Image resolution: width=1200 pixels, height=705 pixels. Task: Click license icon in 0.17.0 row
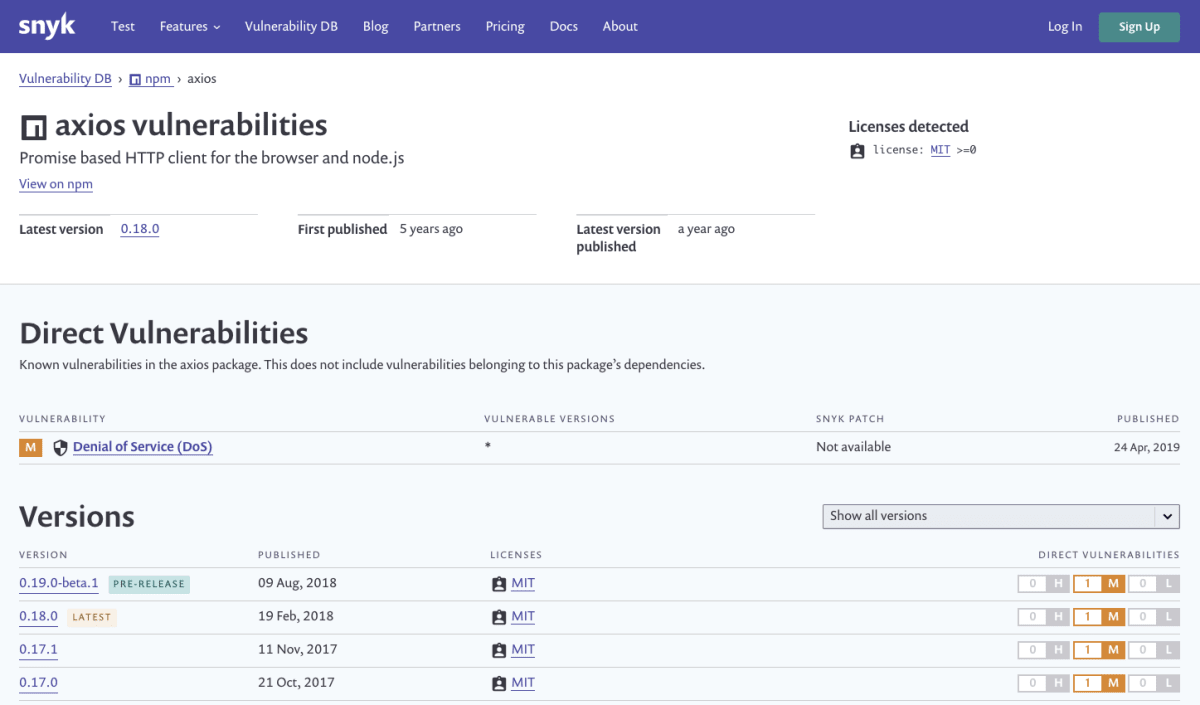click(x=499, y=684)
